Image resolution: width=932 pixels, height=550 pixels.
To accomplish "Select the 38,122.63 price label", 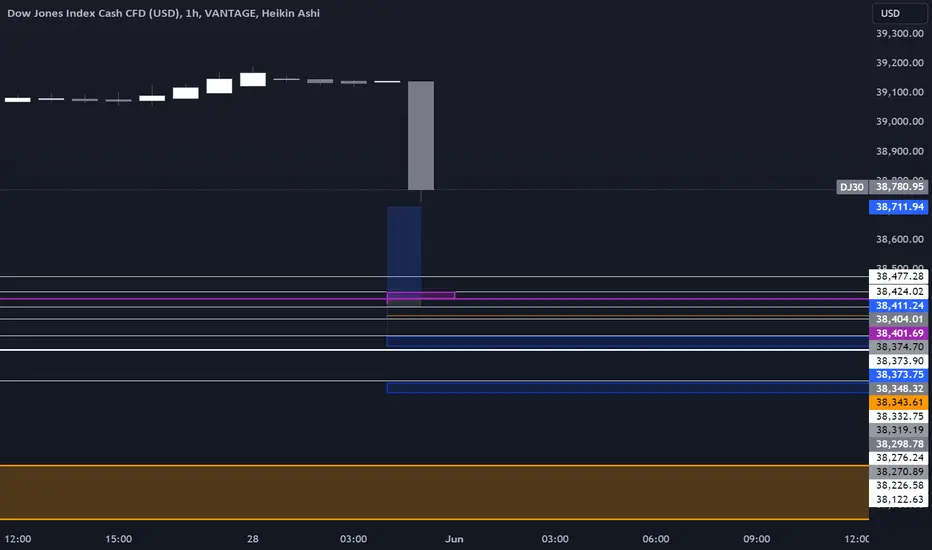I will (899, 499).
